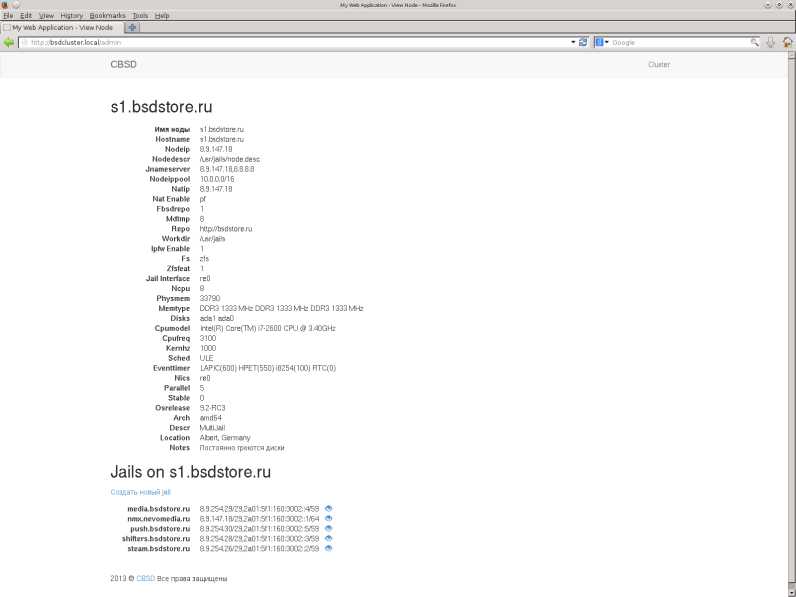
Task: Click the Osrelease value 9.2-RC3
Action: tap(212, 408)
